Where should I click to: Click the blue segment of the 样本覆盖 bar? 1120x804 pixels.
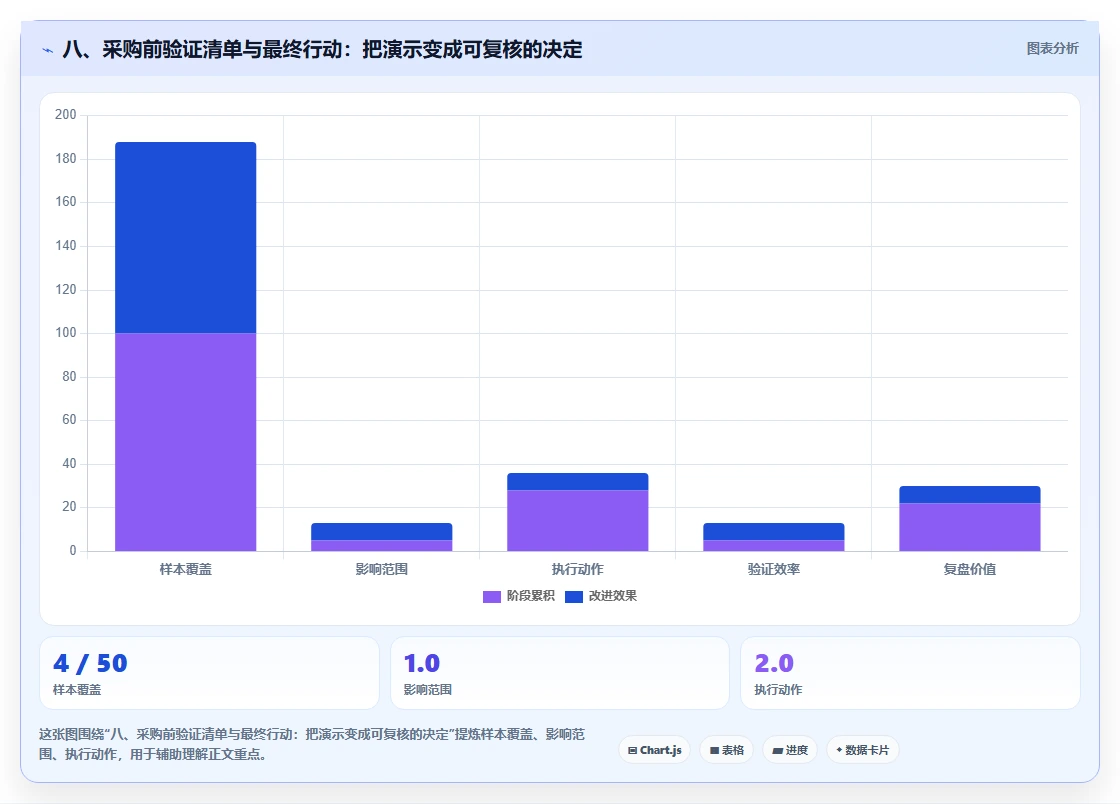186,238
